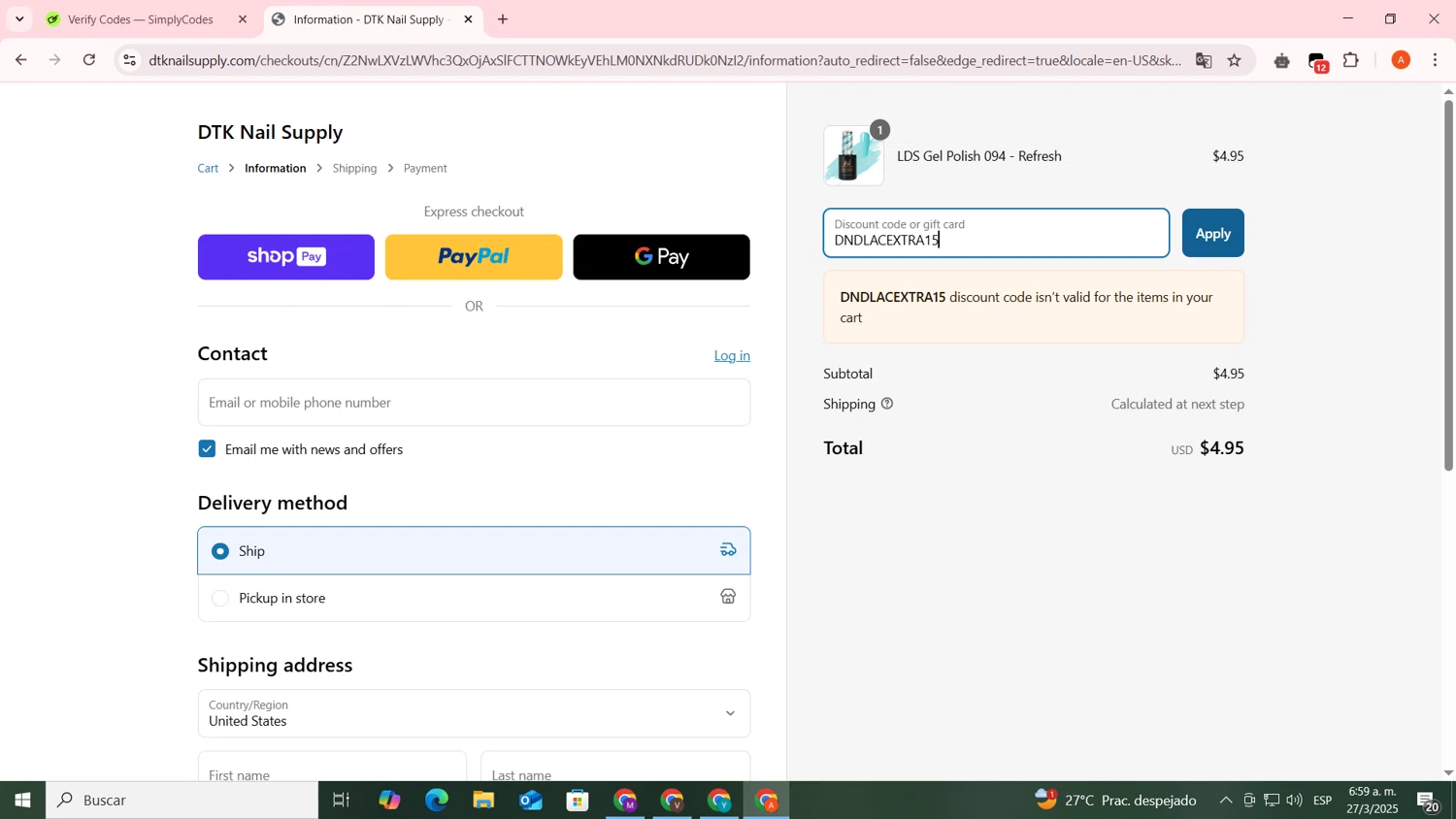The width and height of the screenshot is (1456, 819).
Task: Click Last name field
Action: click(615, 767)
